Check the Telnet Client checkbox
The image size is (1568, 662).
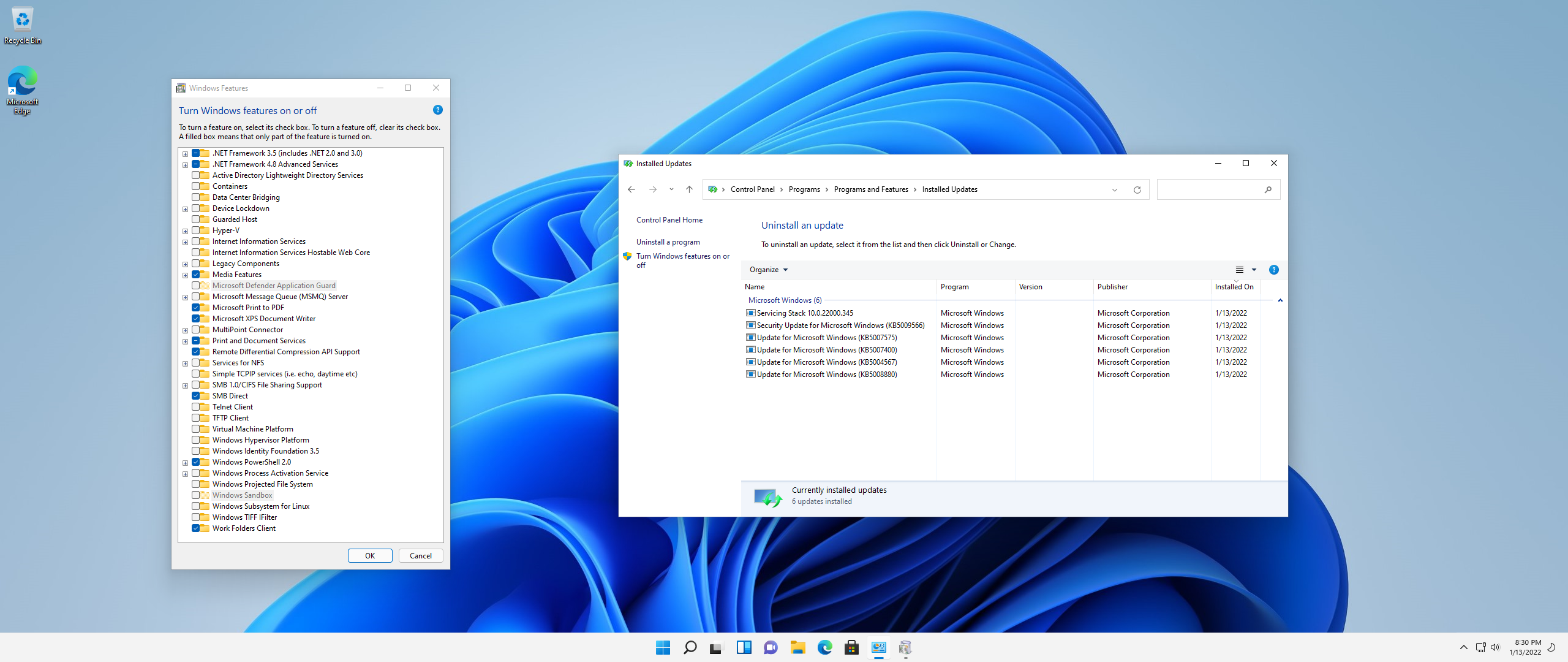[195, 407]
